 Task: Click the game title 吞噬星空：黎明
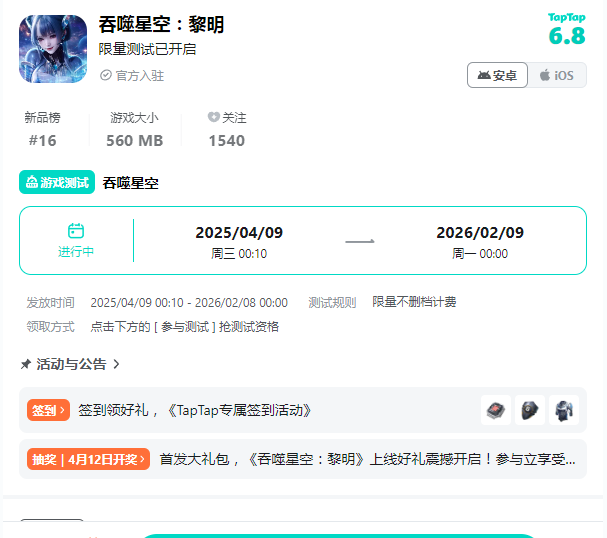pos(161,25)
